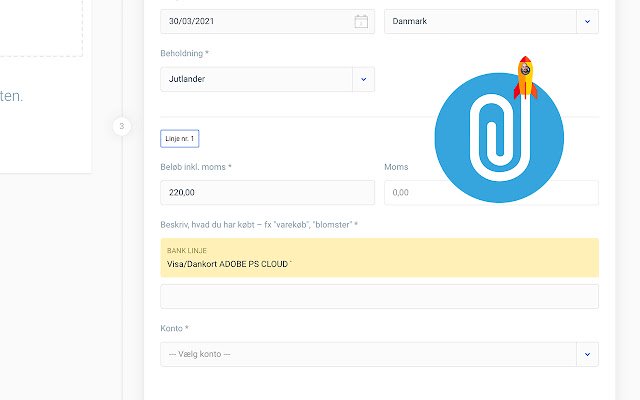Click the date field showing 30/03/2021
Screen dimensions: 640x400
(x=267, y=21)
